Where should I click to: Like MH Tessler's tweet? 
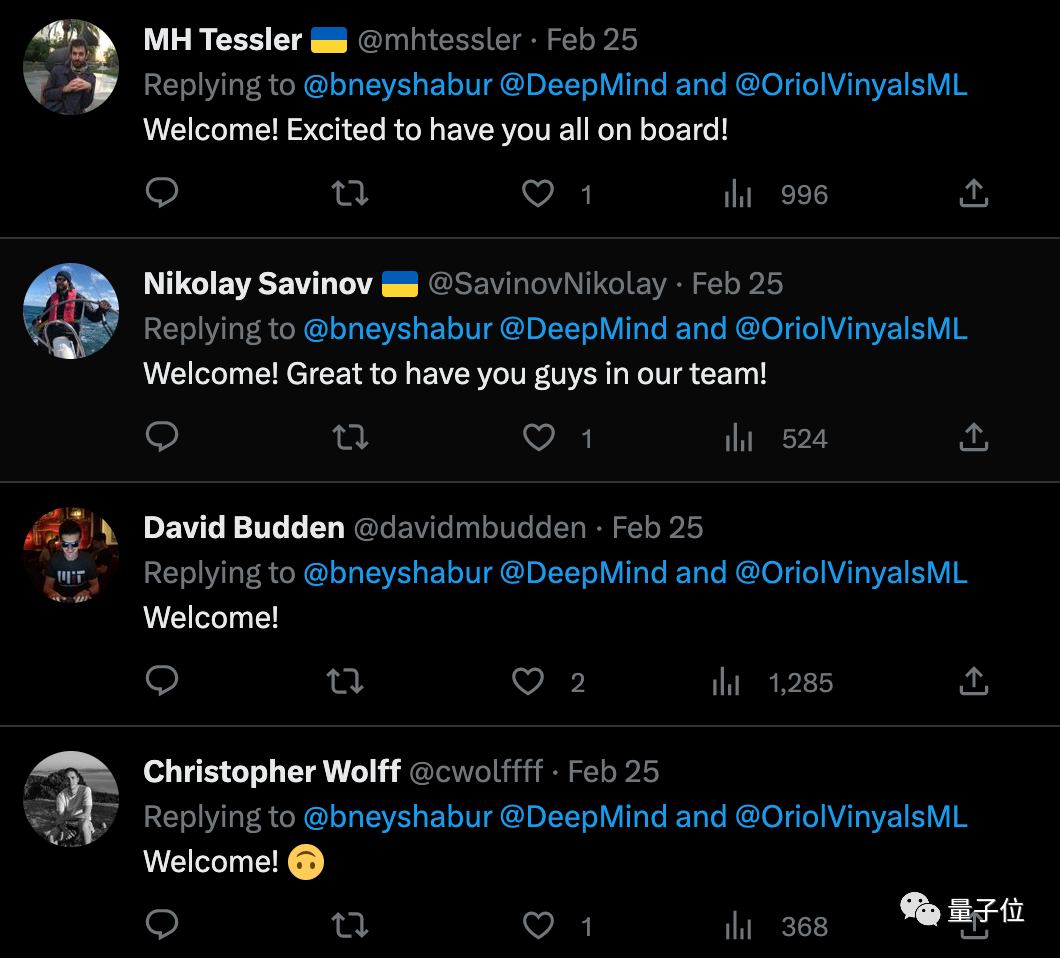click(x=538, y=193)
